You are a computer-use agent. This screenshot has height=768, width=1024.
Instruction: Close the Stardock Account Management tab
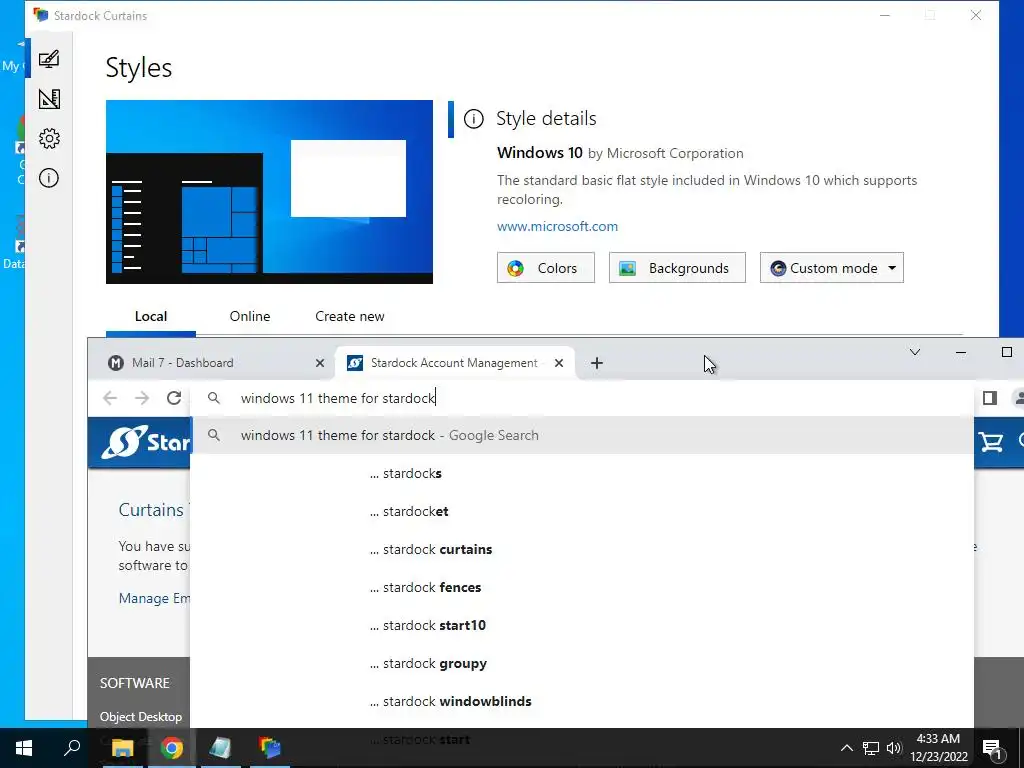(559, 363)
